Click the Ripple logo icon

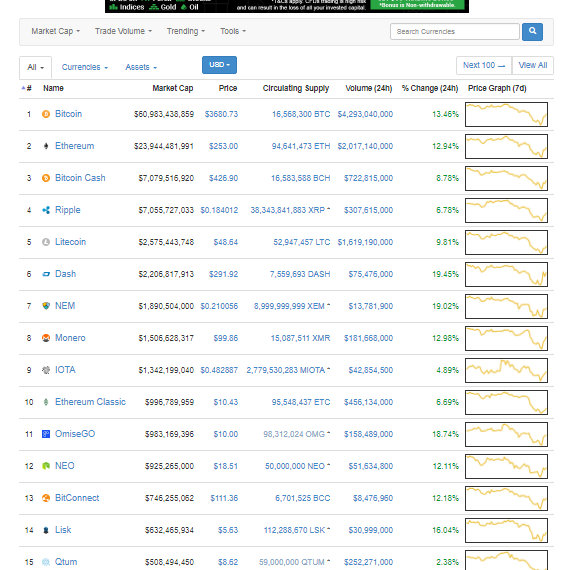pos(46,210)
